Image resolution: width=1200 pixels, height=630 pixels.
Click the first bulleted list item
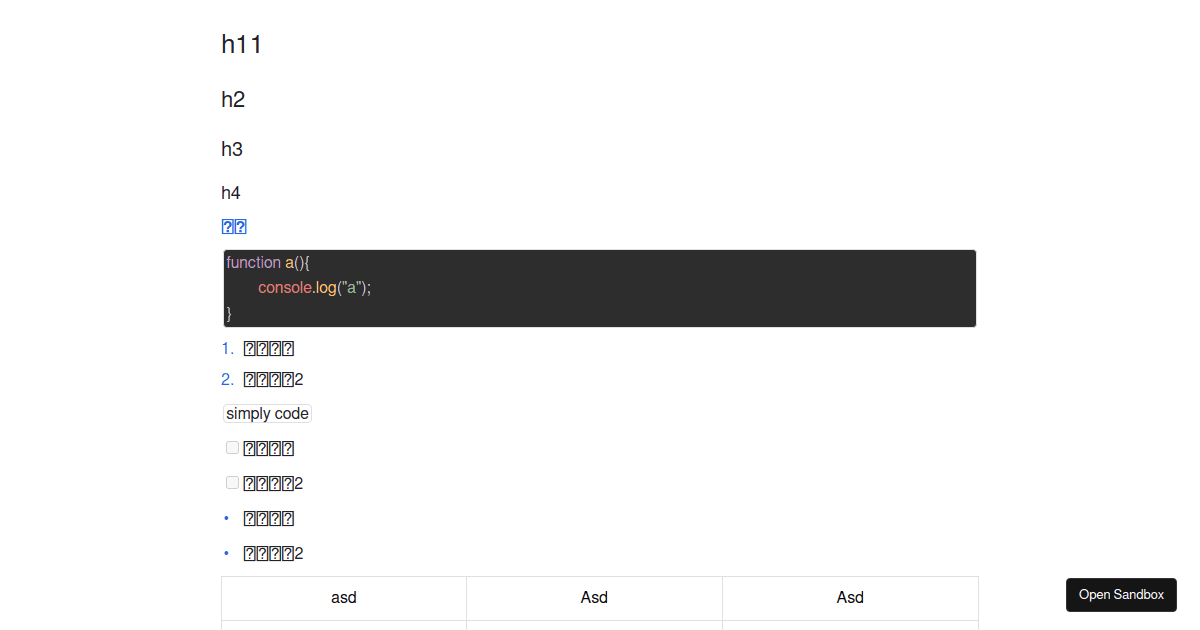(268, 517)
